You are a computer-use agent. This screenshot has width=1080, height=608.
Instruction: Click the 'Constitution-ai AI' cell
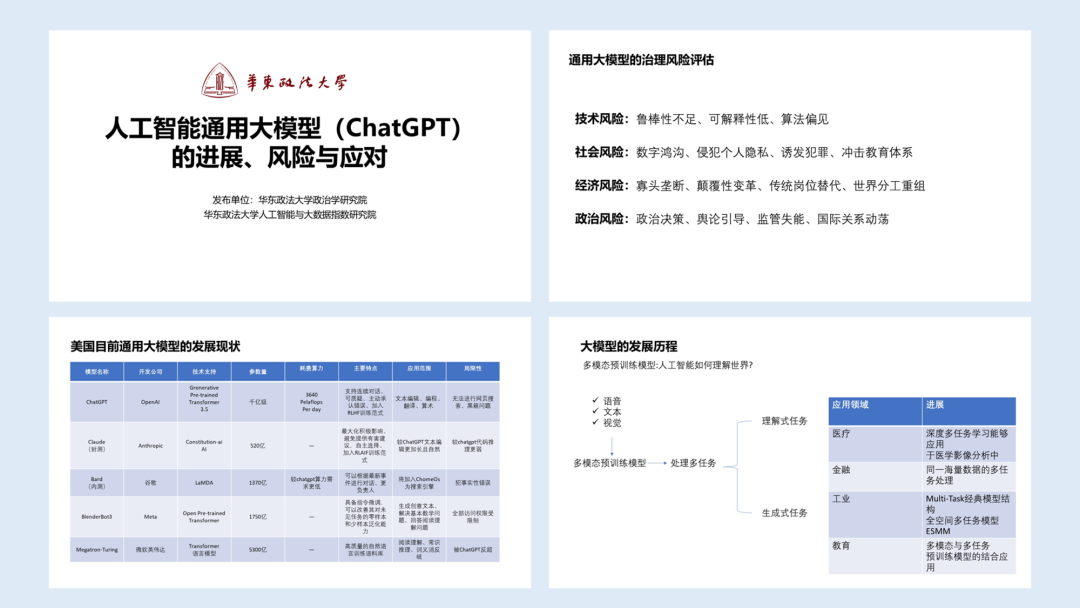(204, 445)
